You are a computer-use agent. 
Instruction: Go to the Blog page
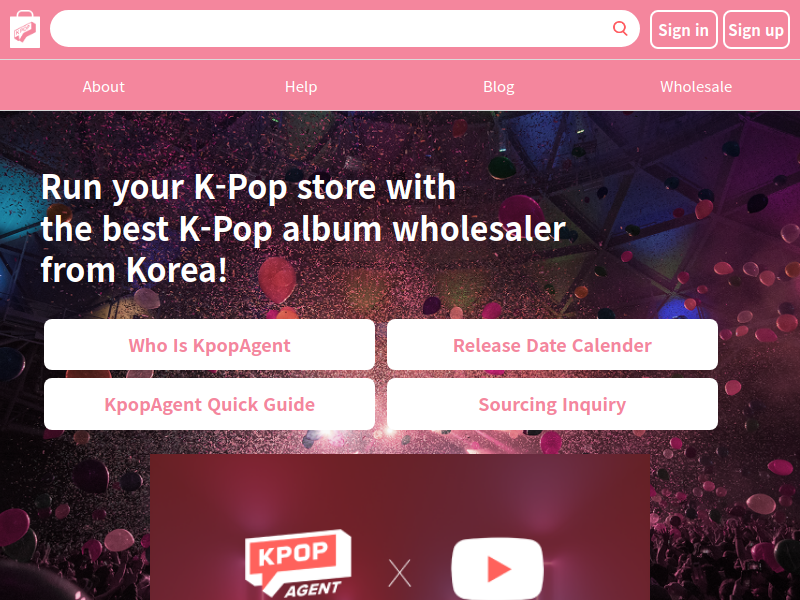[x=498, y=87]
